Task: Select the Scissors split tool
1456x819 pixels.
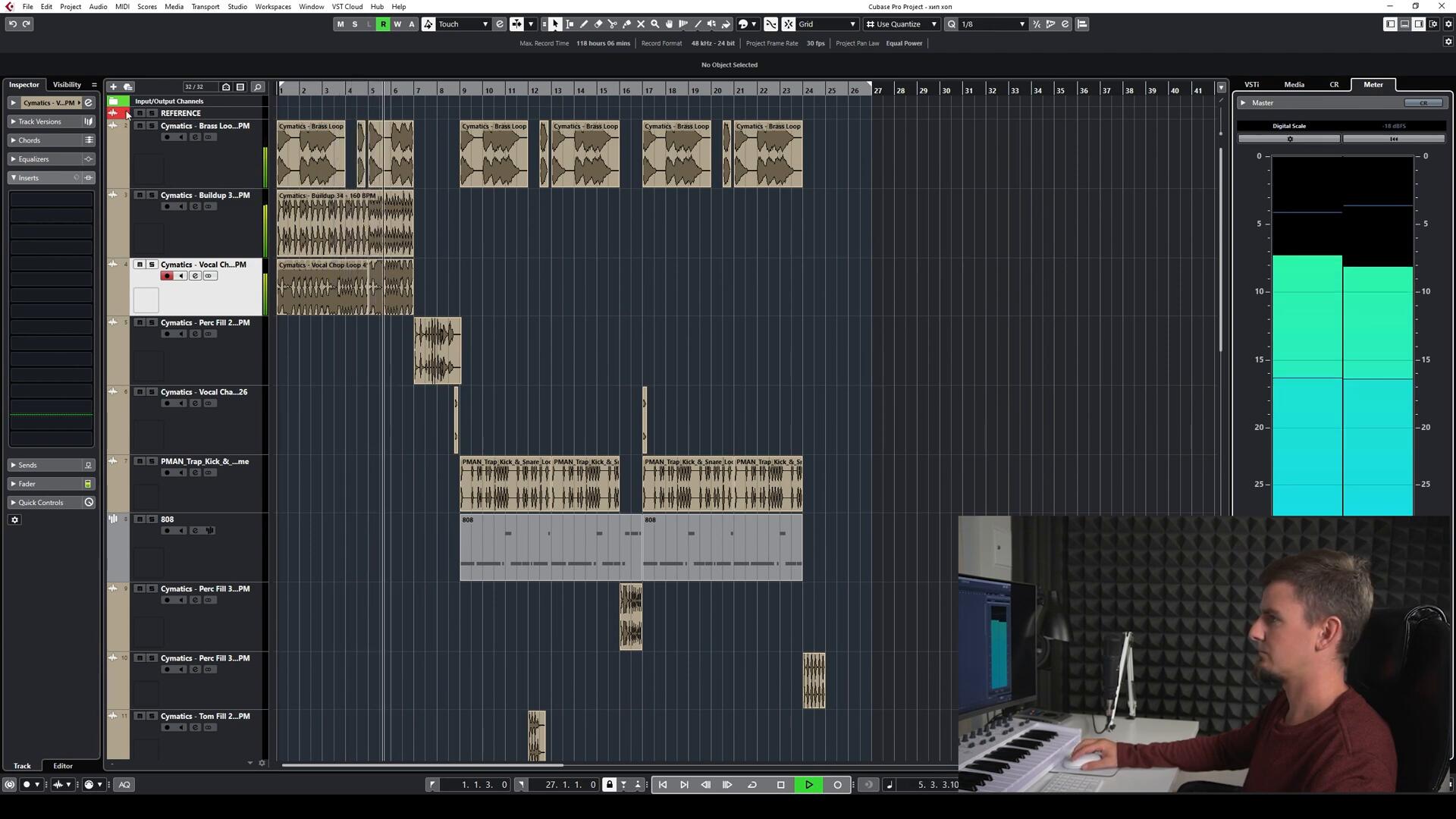Action: point(612,24)
